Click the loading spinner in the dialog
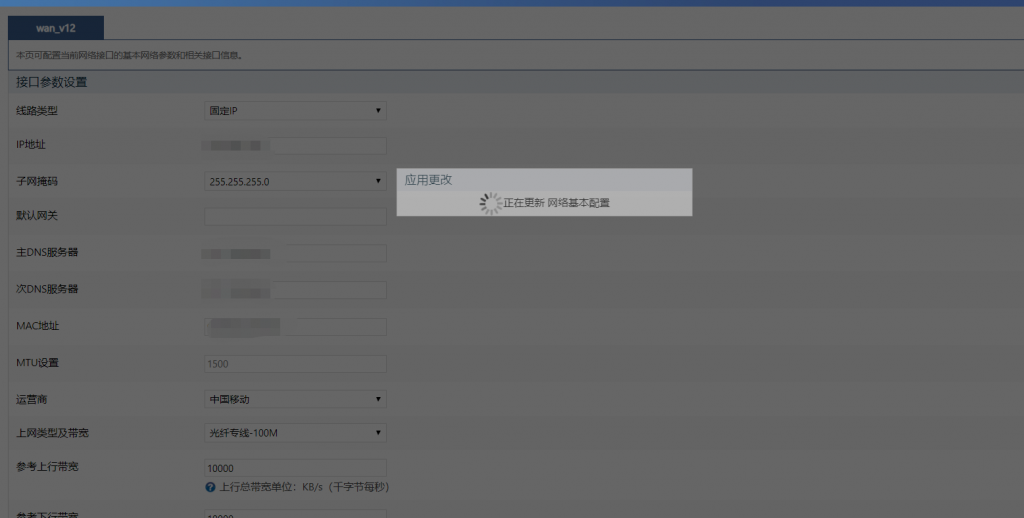 point(490,203)
